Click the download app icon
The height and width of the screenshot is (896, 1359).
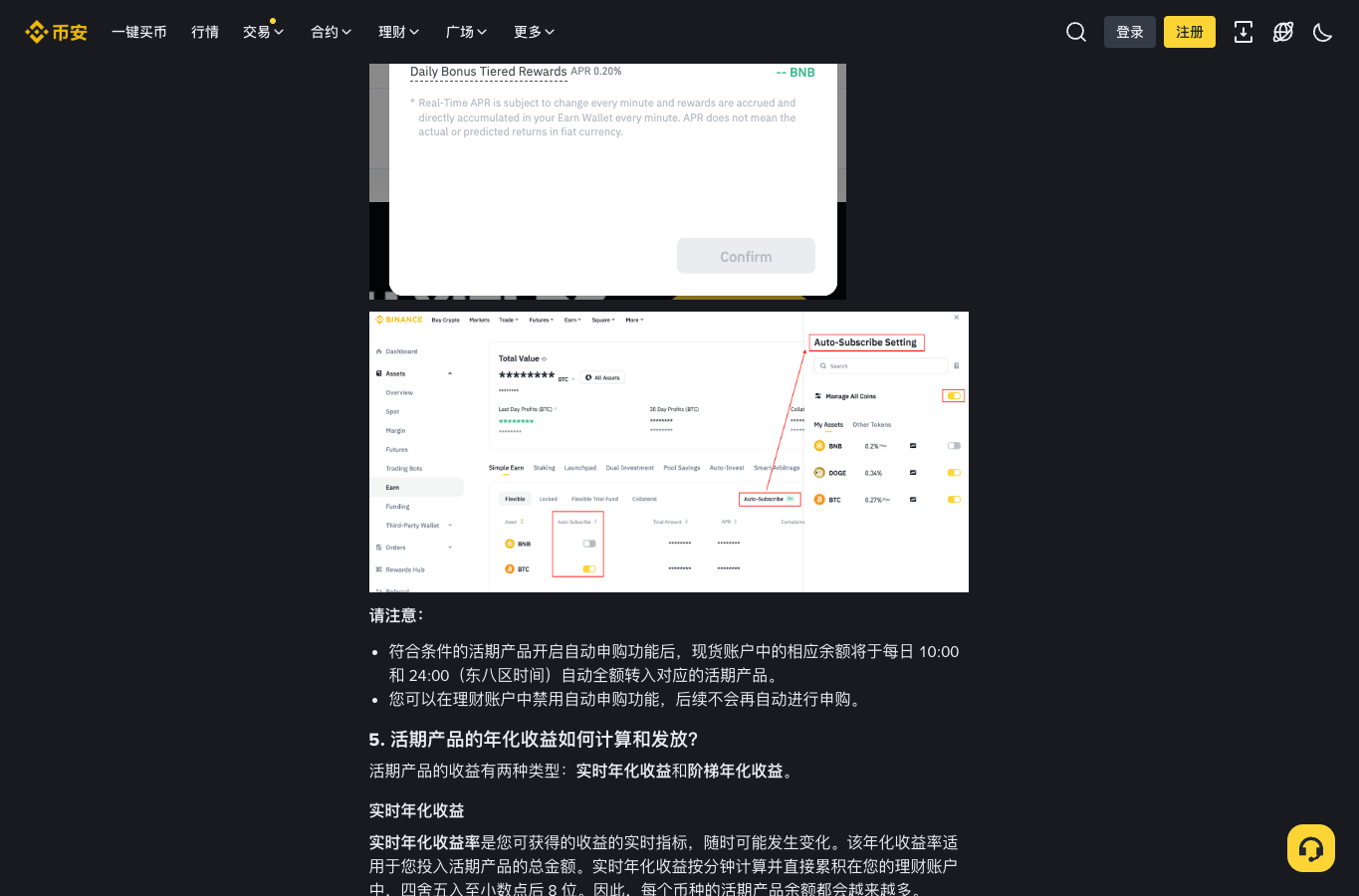click(x=1244, y=32)
